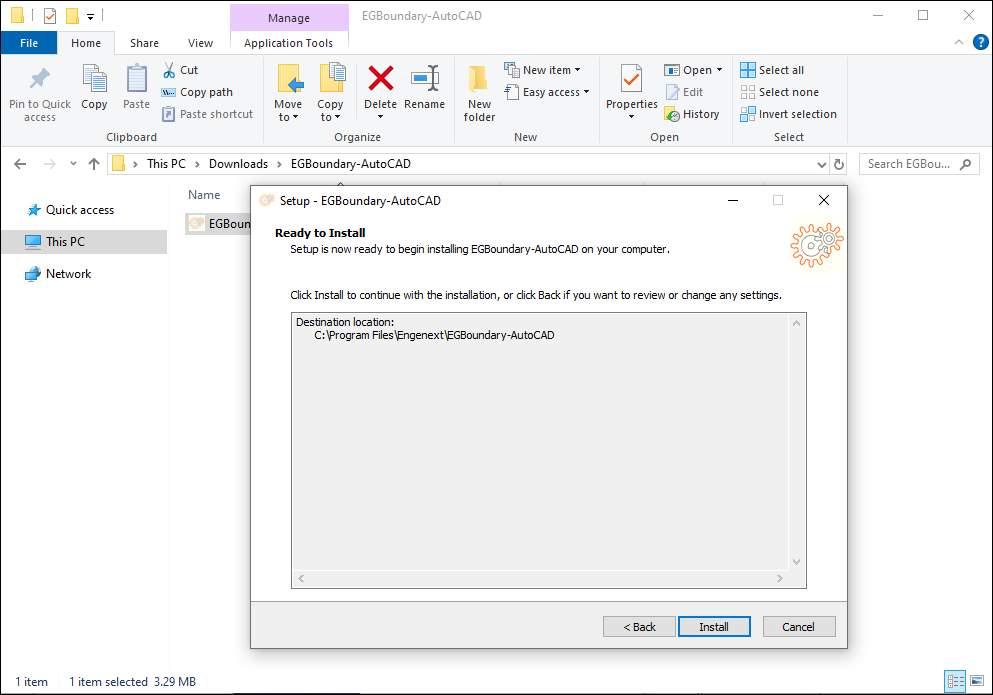Open the Customize Quick Access Toolbar dropdown
Screen dimensions: 993x695
coord(91,16)
